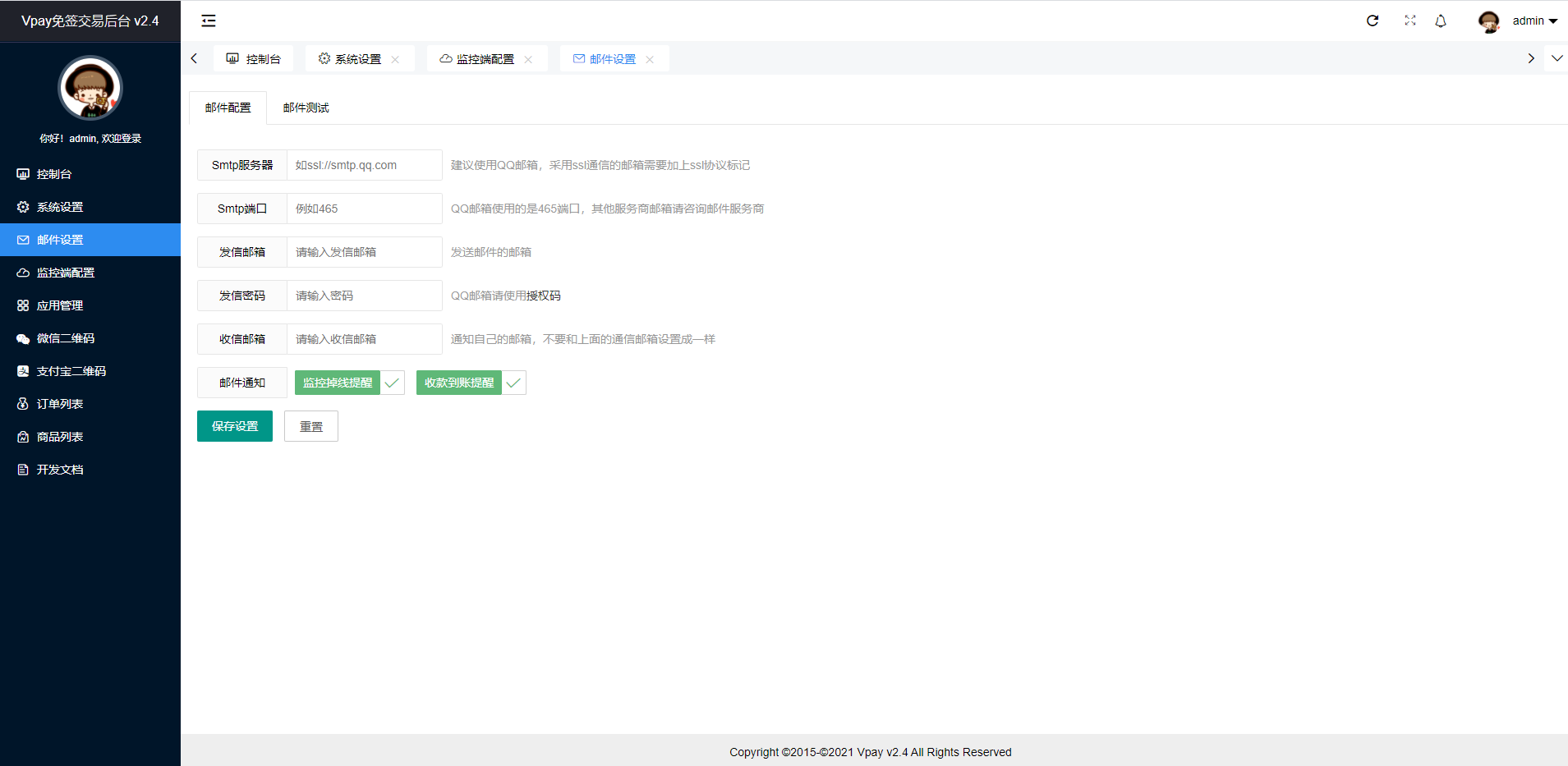The width and height of the screenshot is (1568, 766).
Task: Enter fullscreen using the expand icon
Action: [x=1410, y=21]
